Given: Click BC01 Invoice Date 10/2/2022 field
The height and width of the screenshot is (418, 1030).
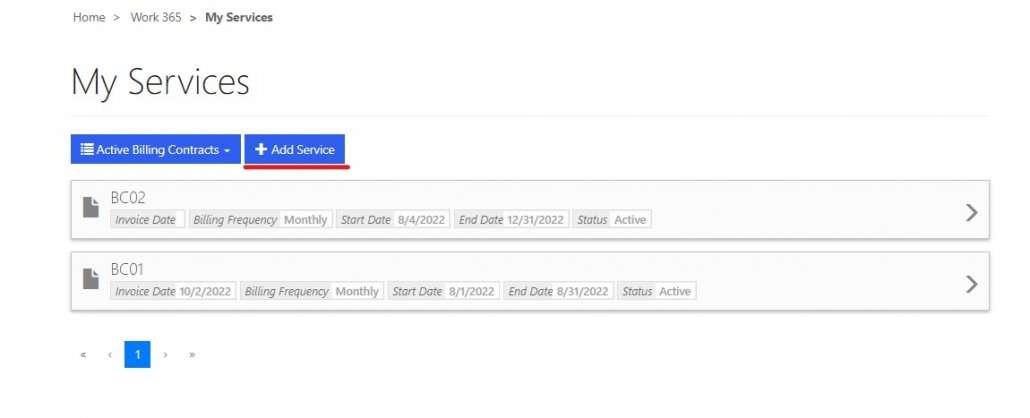Looking at the screenshot, I should pos(173,291).
